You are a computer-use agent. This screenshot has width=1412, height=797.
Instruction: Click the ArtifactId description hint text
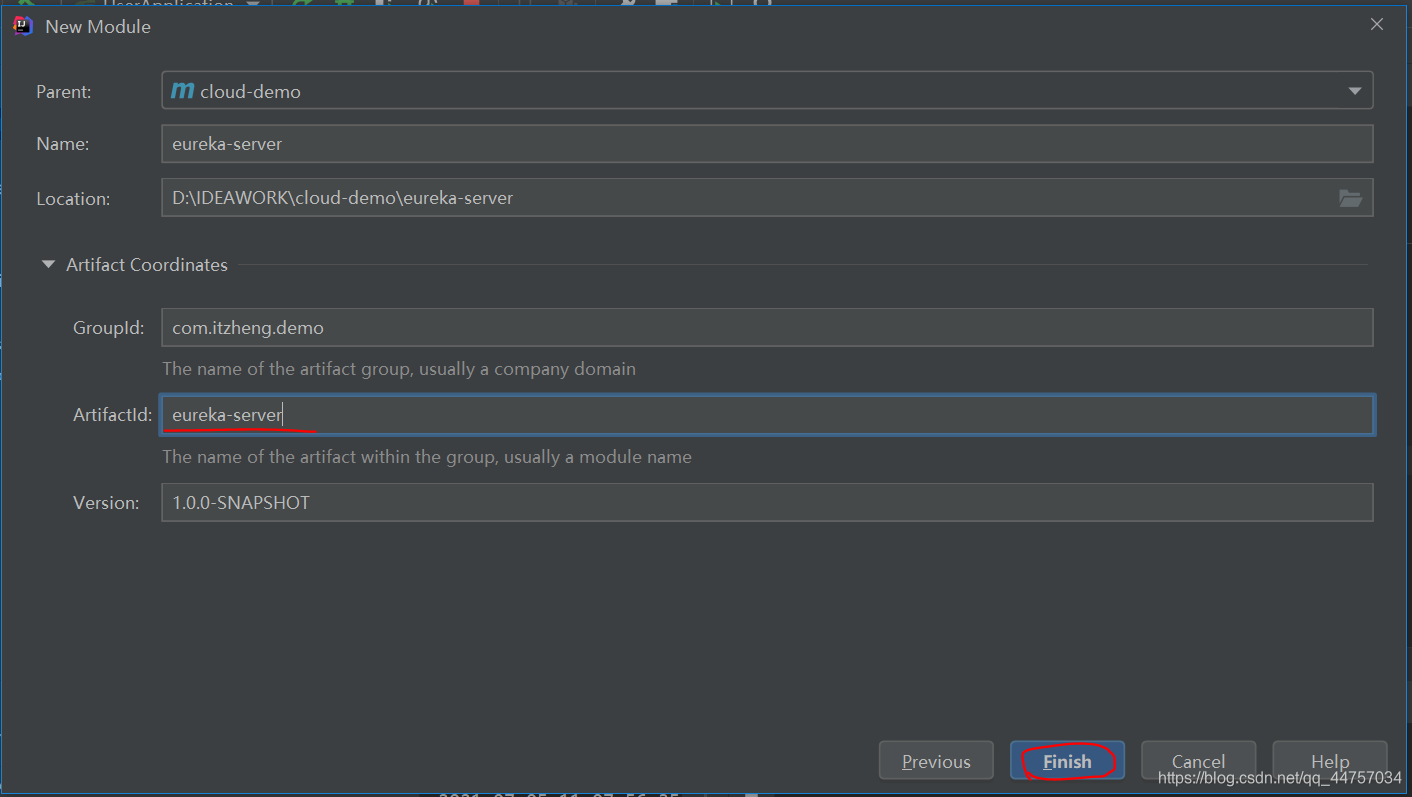(427, 457)
